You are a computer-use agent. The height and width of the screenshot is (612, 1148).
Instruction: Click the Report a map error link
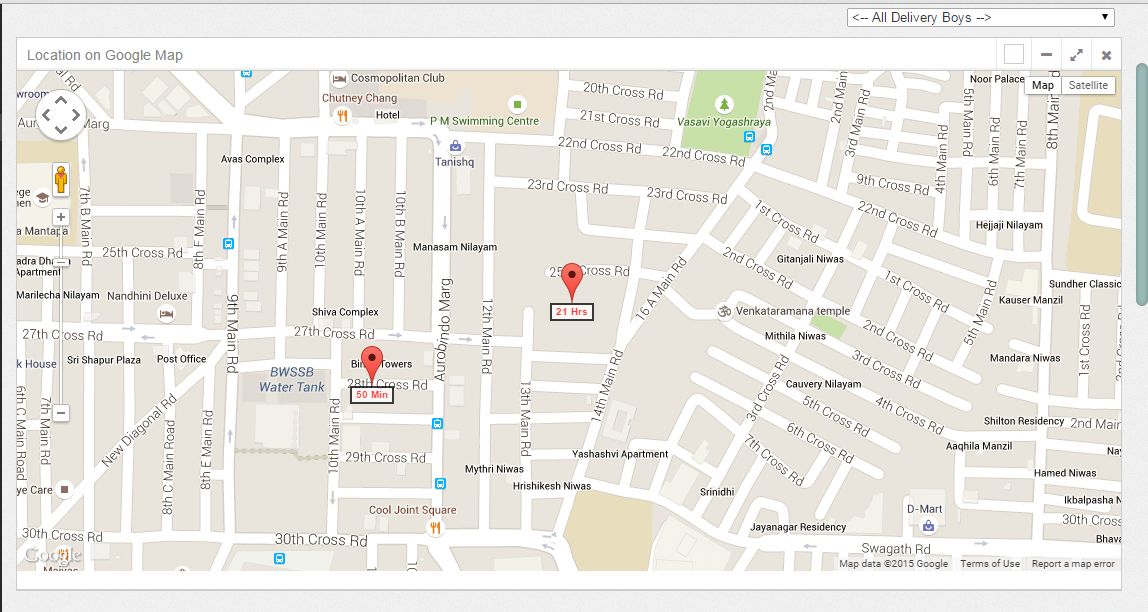(1073, 564)
